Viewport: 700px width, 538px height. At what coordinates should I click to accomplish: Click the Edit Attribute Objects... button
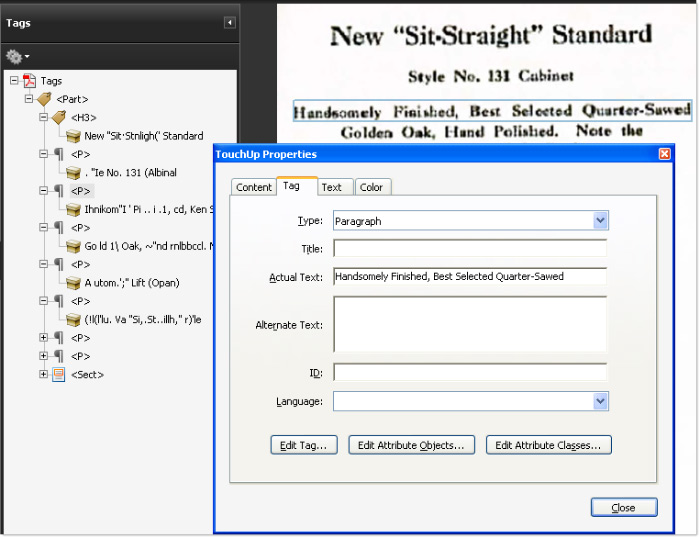click(412, 445)
